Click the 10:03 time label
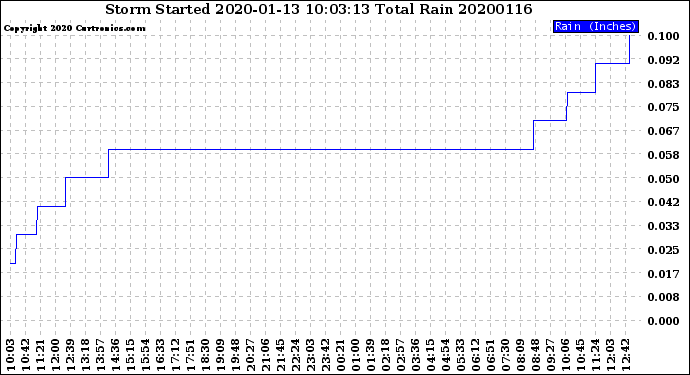 (11, 355)
